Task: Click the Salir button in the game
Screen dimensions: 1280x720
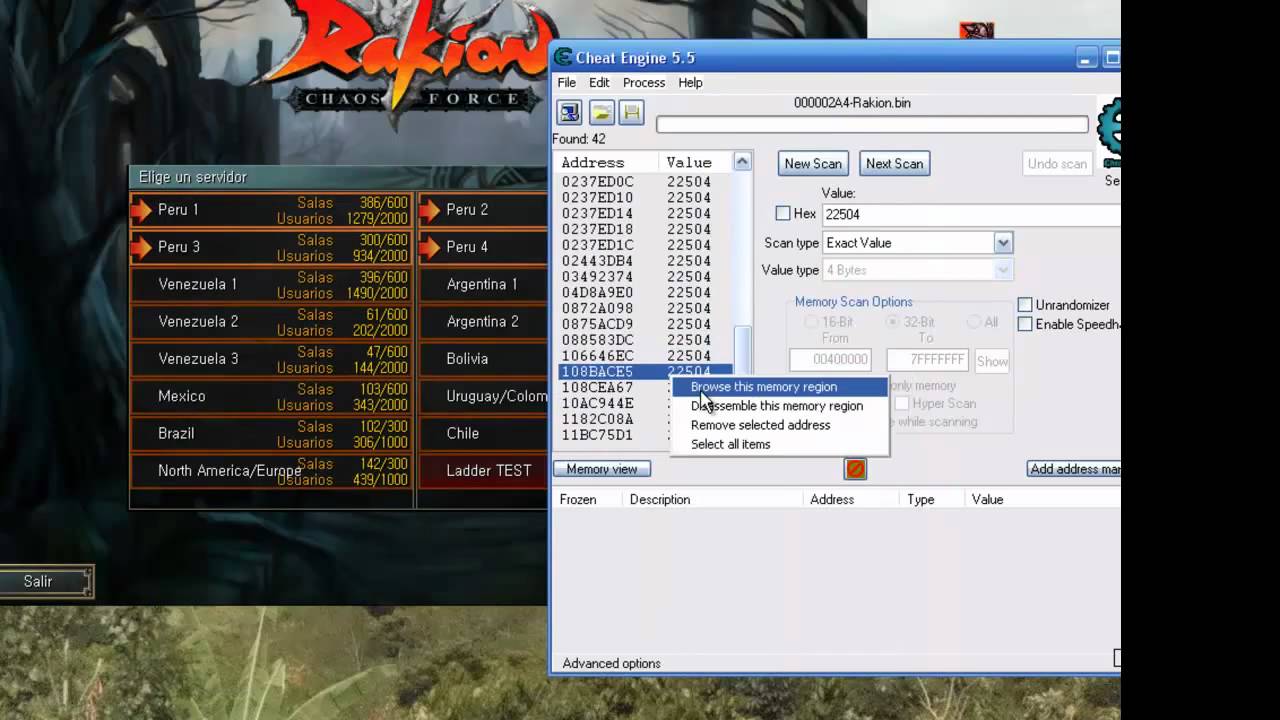Action: (x=45, y=582)
